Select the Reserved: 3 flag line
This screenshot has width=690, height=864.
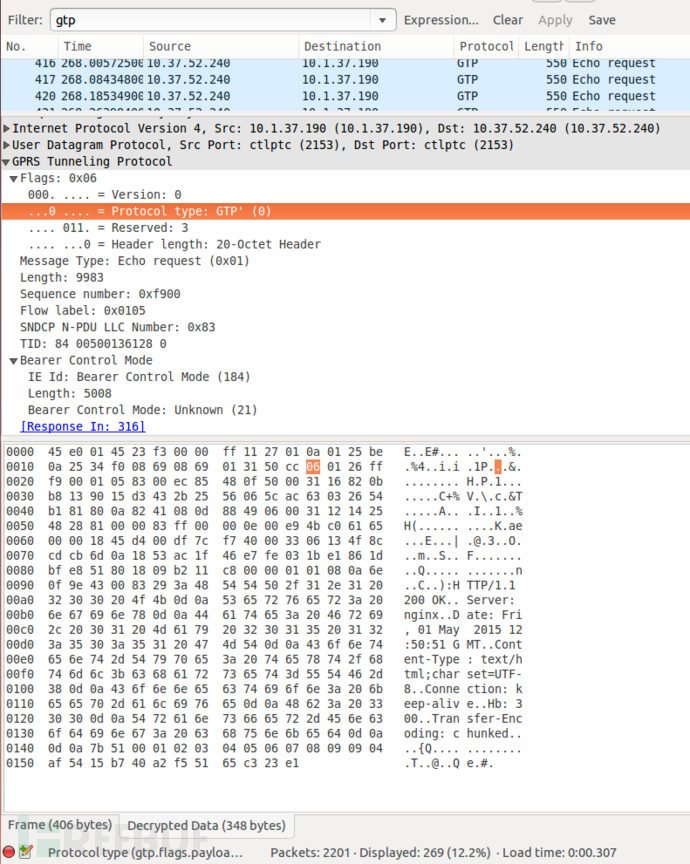click(x=109, y=228)
